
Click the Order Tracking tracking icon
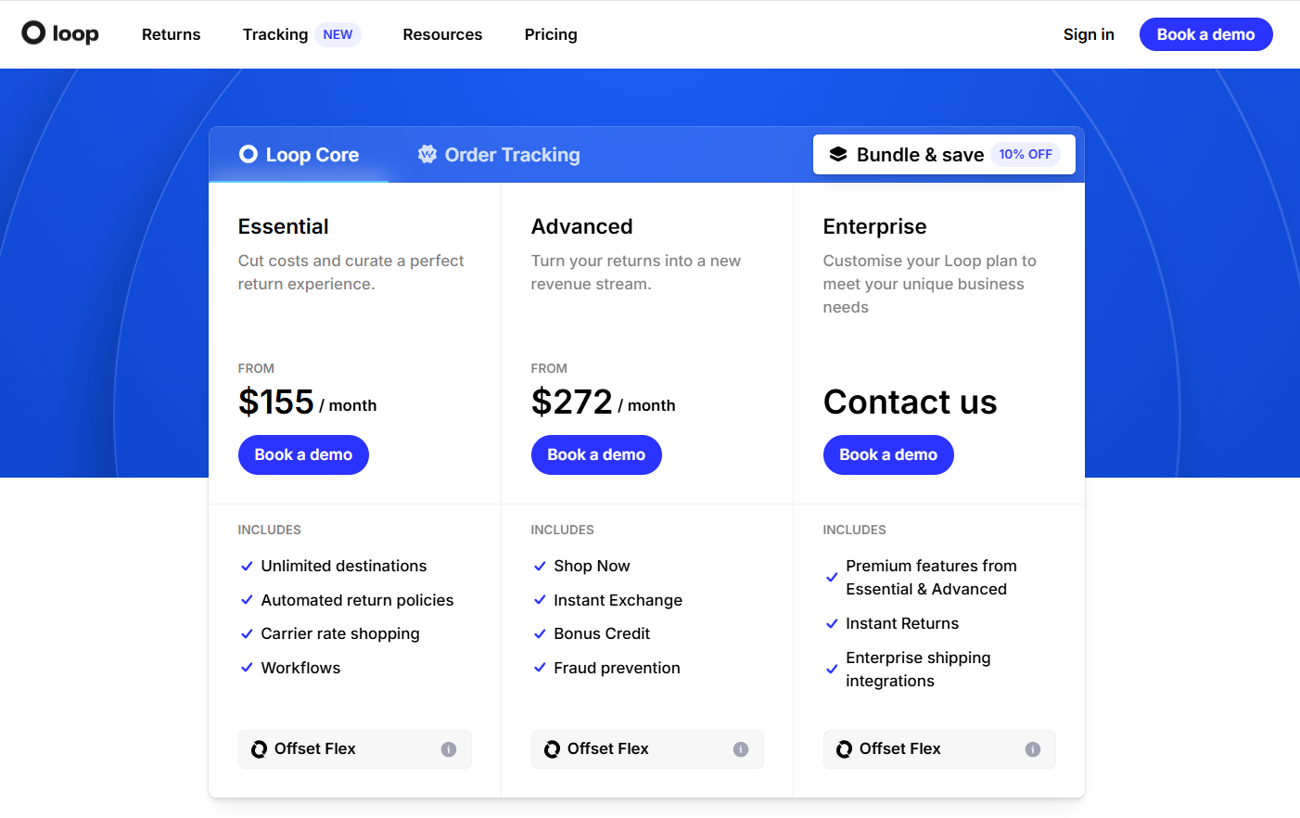point(427,154)
